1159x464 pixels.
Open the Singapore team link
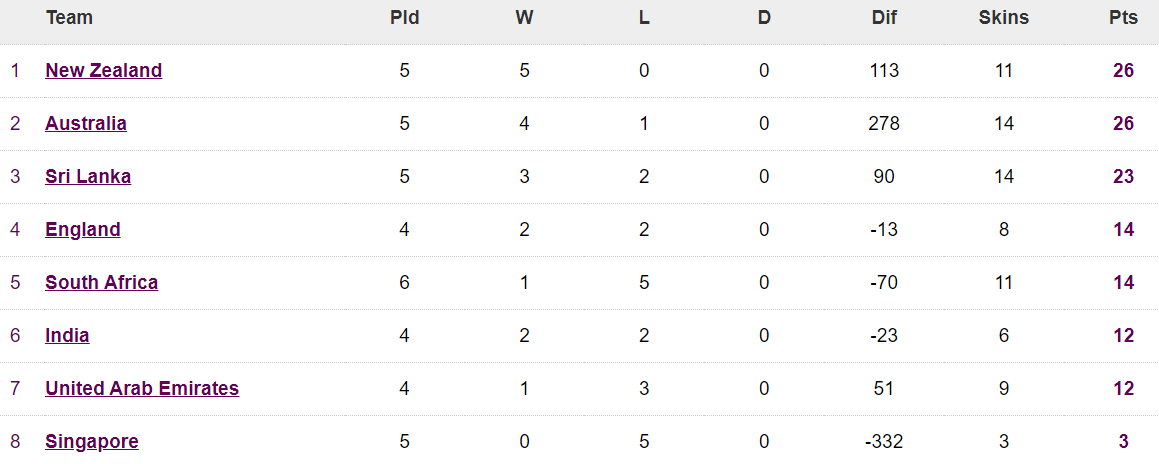(x=92, y=441)
